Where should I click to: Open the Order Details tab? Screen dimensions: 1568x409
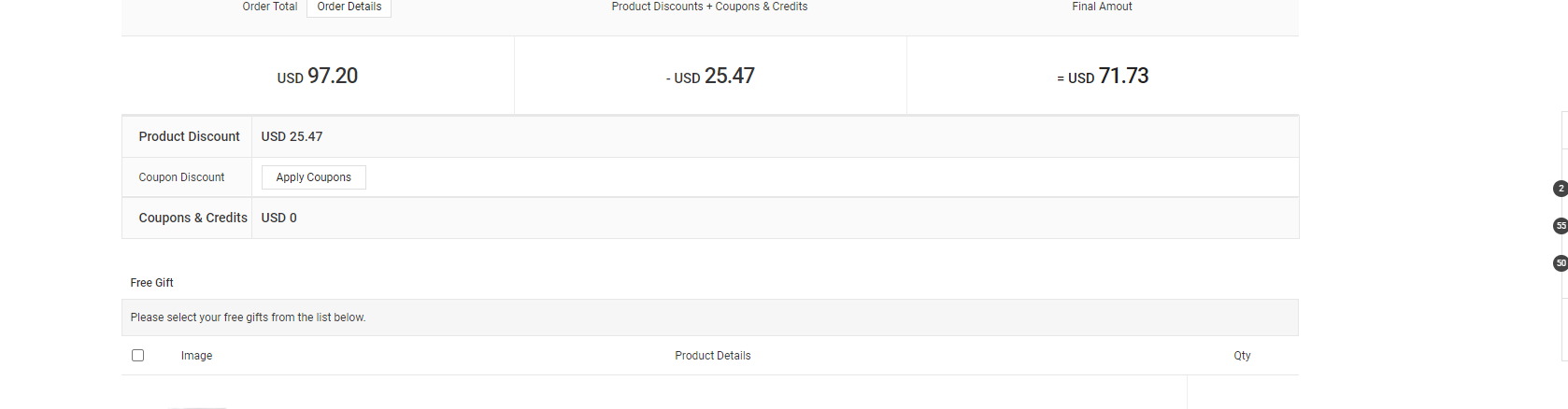point(349,7)
